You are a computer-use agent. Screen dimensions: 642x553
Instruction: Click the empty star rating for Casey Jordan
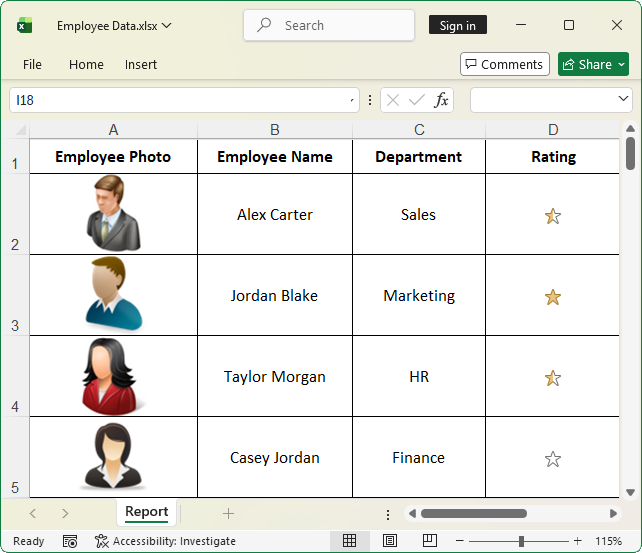pyautogui.click(x=553, y=459)
